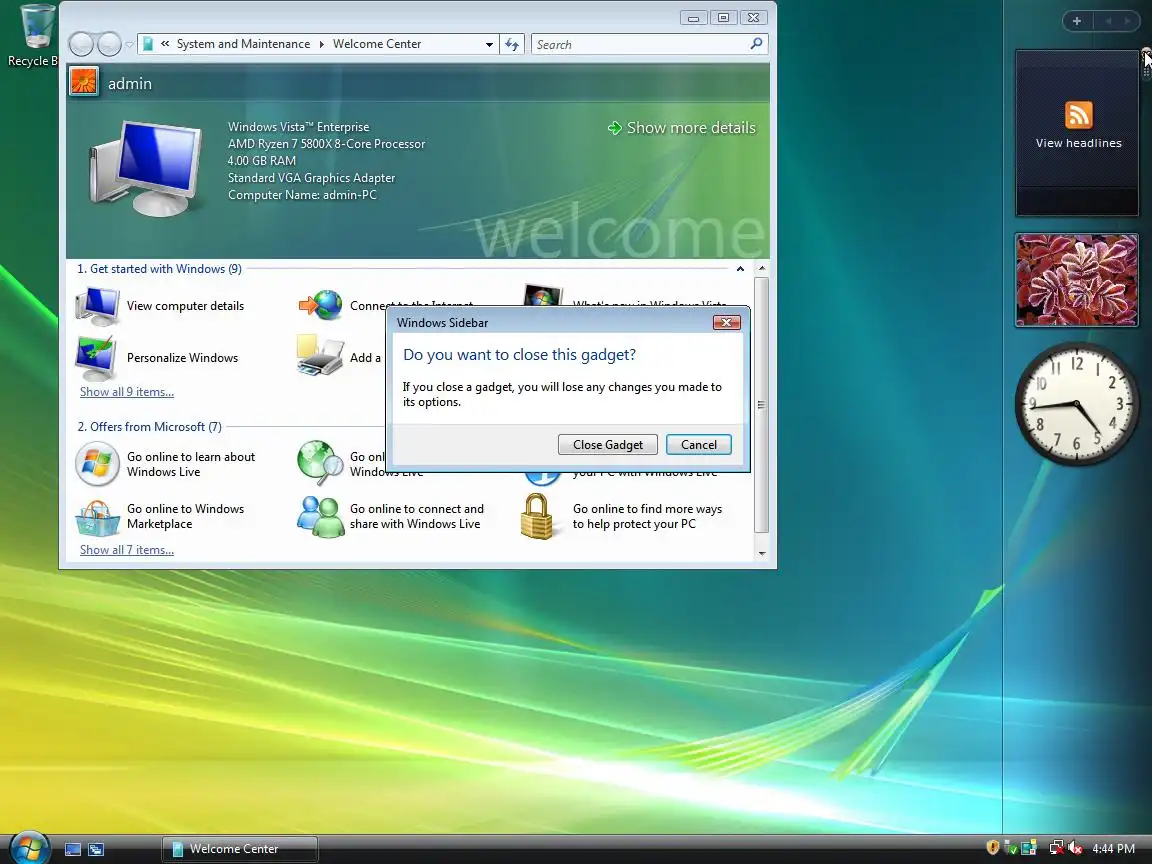Focus the Search input field
This screenshot has width=1152, height=864.
(641, 45)
